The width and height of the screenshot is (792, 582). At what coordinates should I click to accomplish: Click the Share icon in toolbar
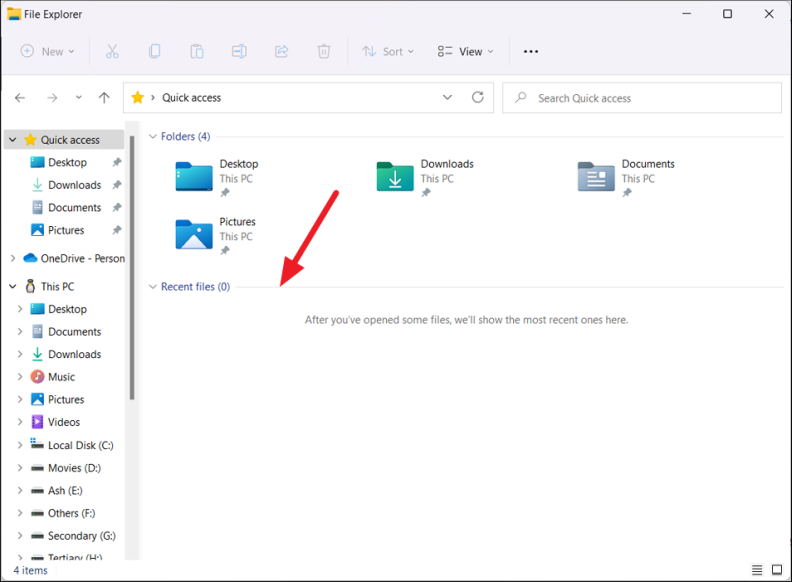[281, 51]
